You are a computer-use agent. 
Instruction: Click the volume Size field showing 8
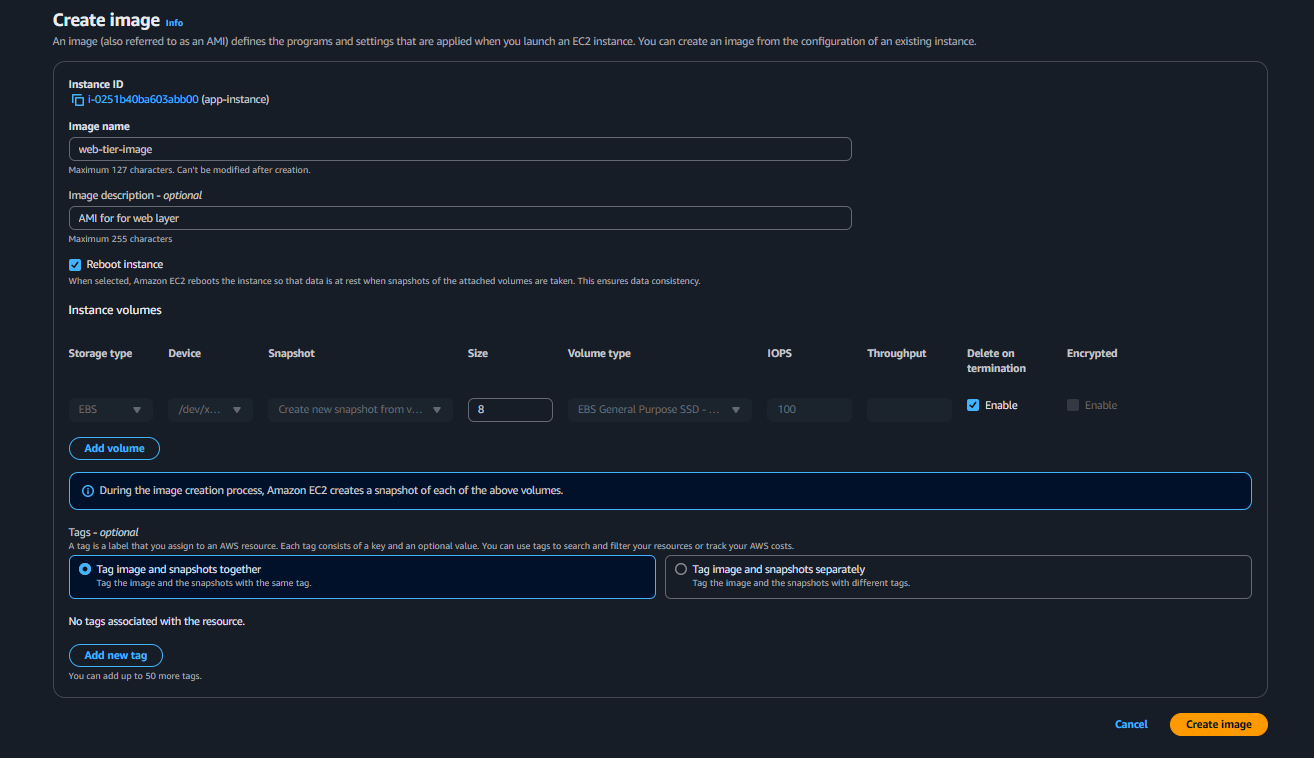pyautogui.click(x=510, y=410)
